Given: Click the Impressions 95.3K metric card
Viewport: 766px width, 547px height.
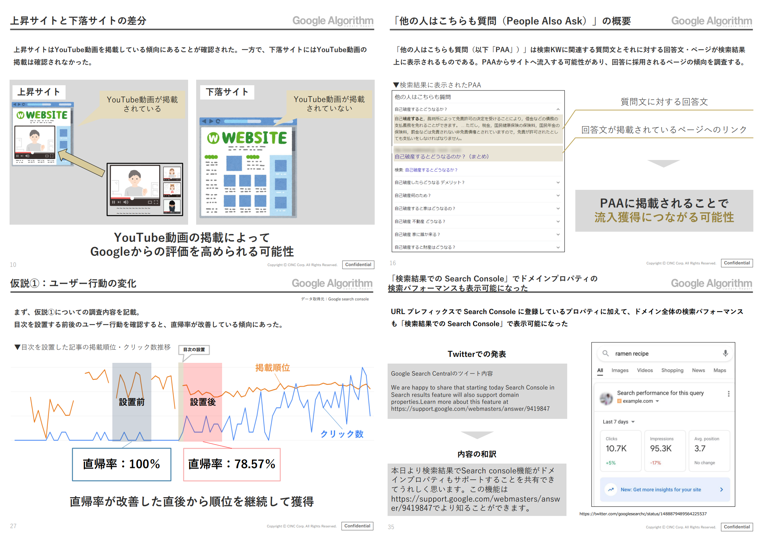Looking at the screenshot, I should click(663, 450).
